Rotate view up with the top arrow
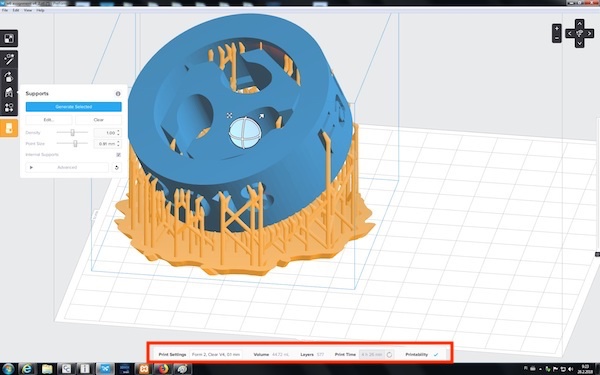Image resolution: width=600 pixels, height=375 pixels. tap(579, 24)
